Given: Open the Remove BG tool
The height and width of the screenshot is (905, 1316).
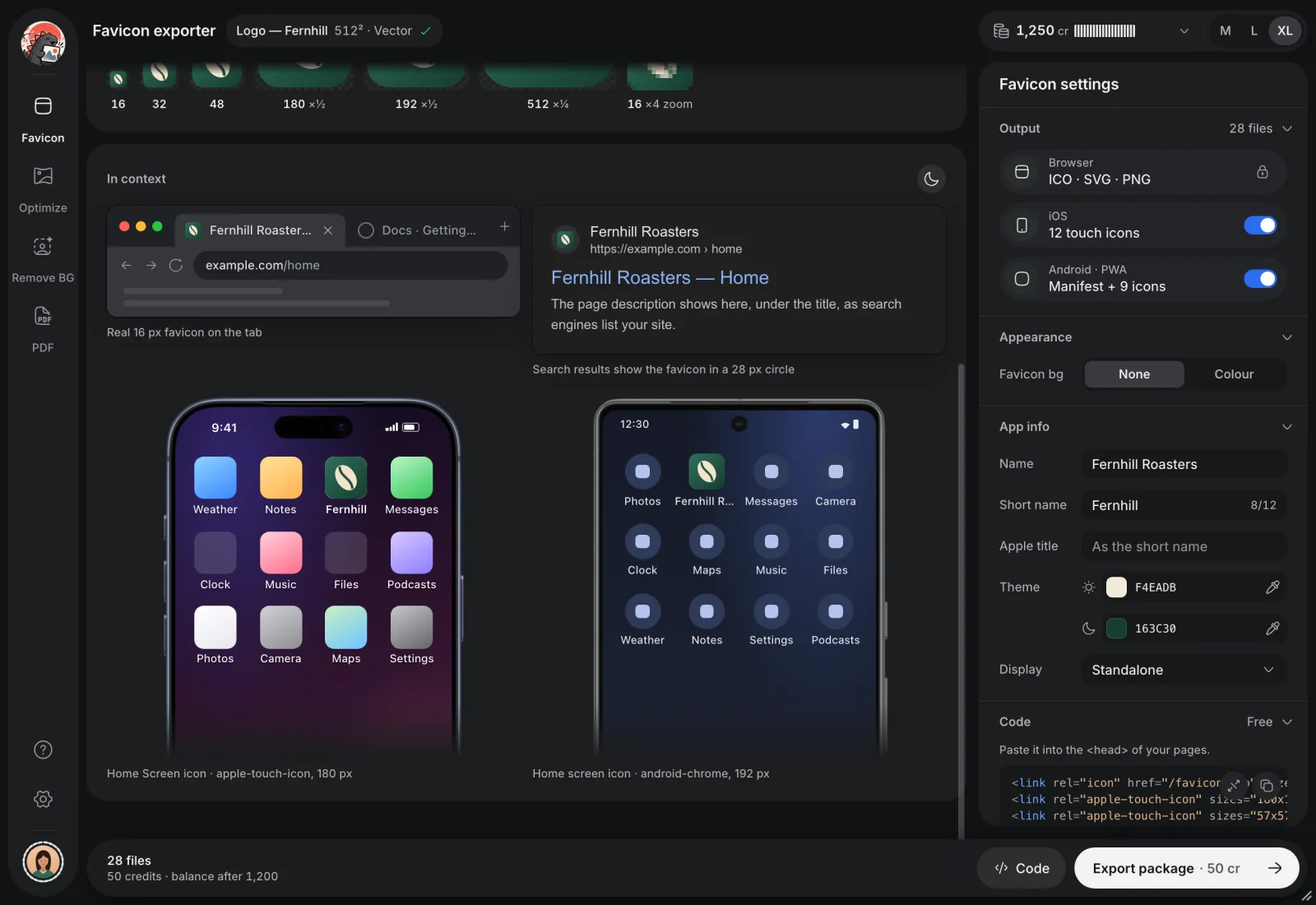Looking at the screenshot, I should [43, 259].
